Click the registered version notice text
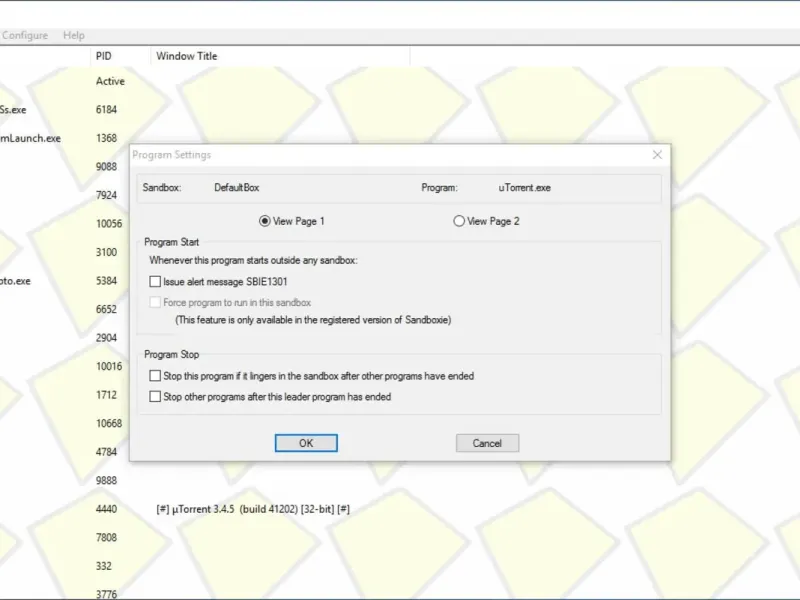 [313, 320]
